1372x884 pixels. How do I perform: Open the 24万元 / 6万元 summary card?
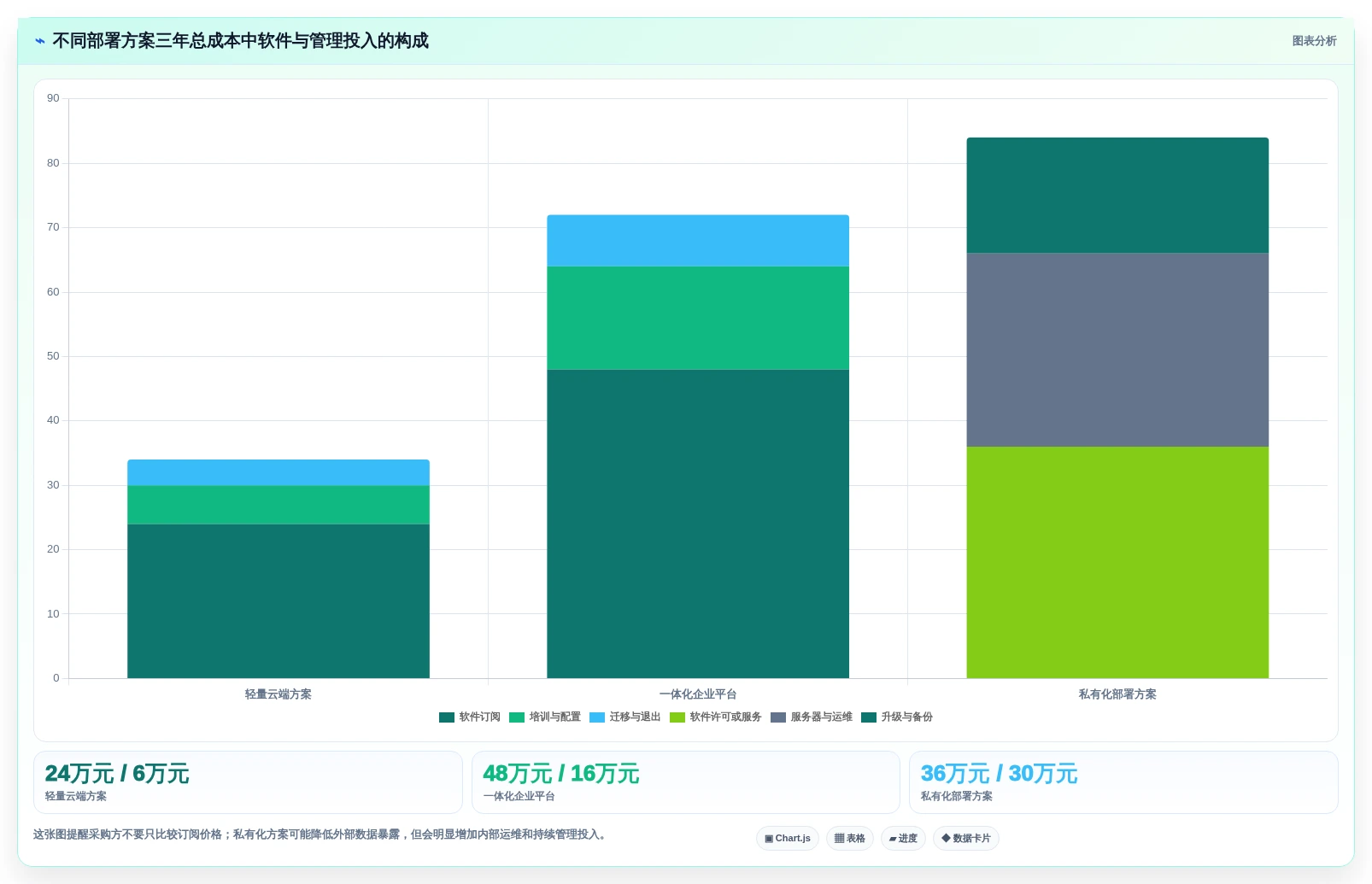tap(248, 782)
